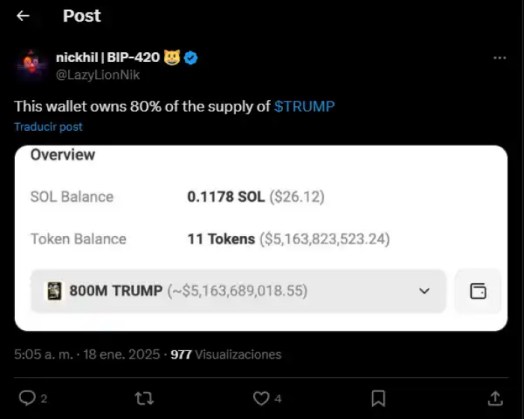This screenshot has height=419, width=524.
Task: Click the wallet icon beside TRUMP balance
Action: point(478,291)
